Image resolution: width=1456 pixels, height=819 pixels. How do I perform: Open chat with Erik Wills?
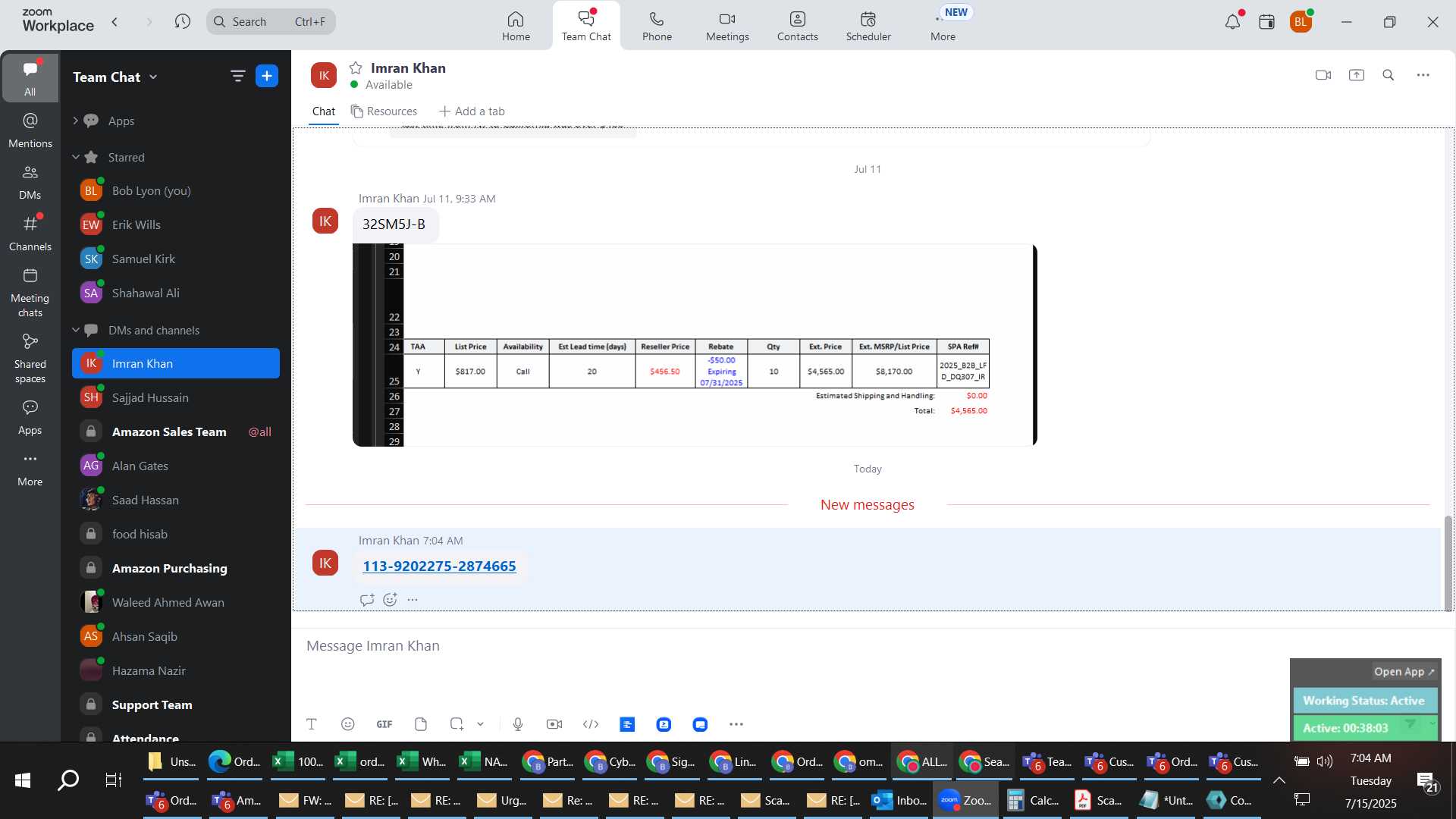pos(176,224)
